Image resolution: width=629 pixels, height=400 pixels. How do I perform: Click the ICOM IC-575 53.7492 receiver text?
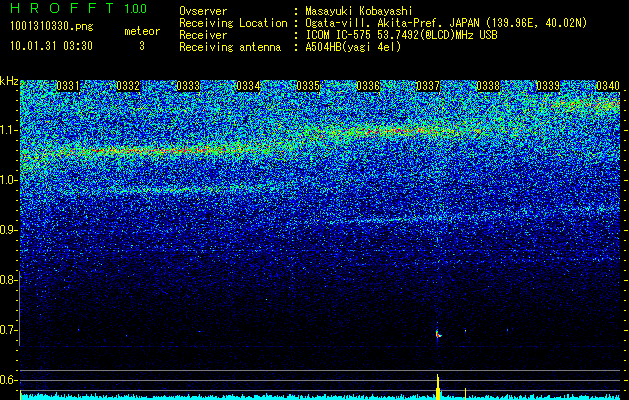pos(401,35)
